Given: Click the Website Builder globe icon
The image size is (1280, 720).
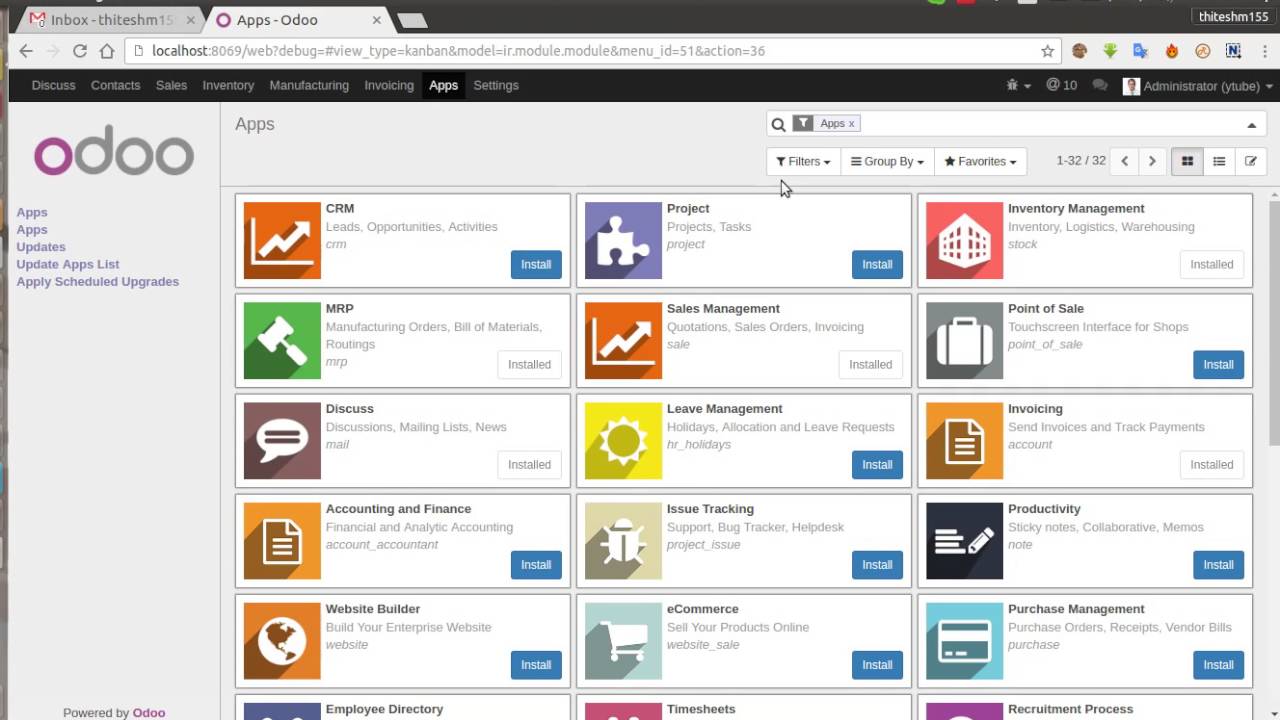Looking at the screenshot, I should pyautogui.click(x=282, y=641).
